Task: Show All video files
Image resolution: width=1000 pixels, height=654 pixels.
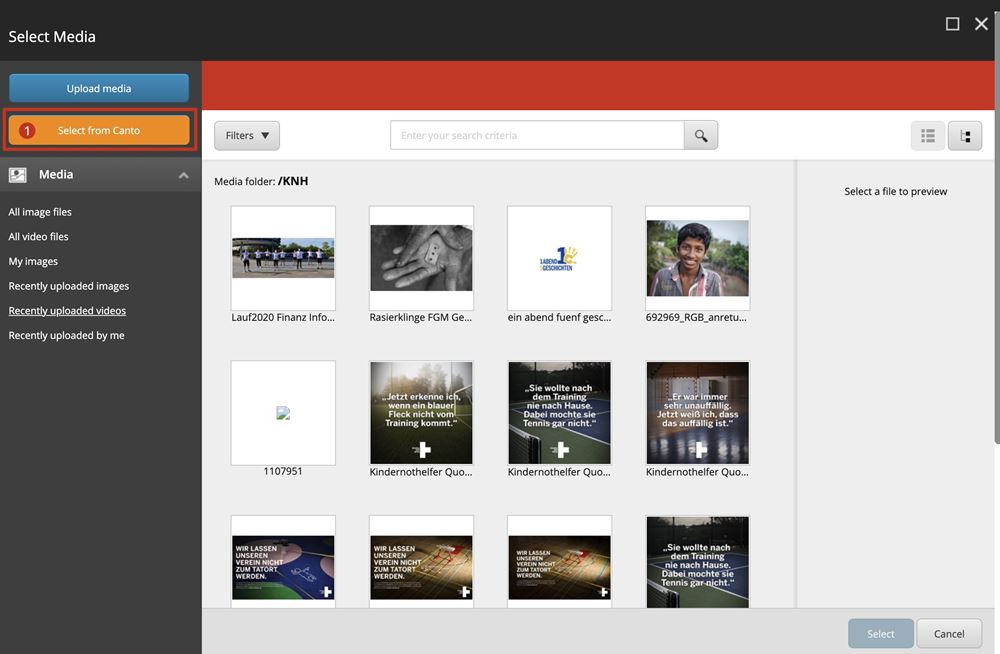Action: (x=39, y=237)
